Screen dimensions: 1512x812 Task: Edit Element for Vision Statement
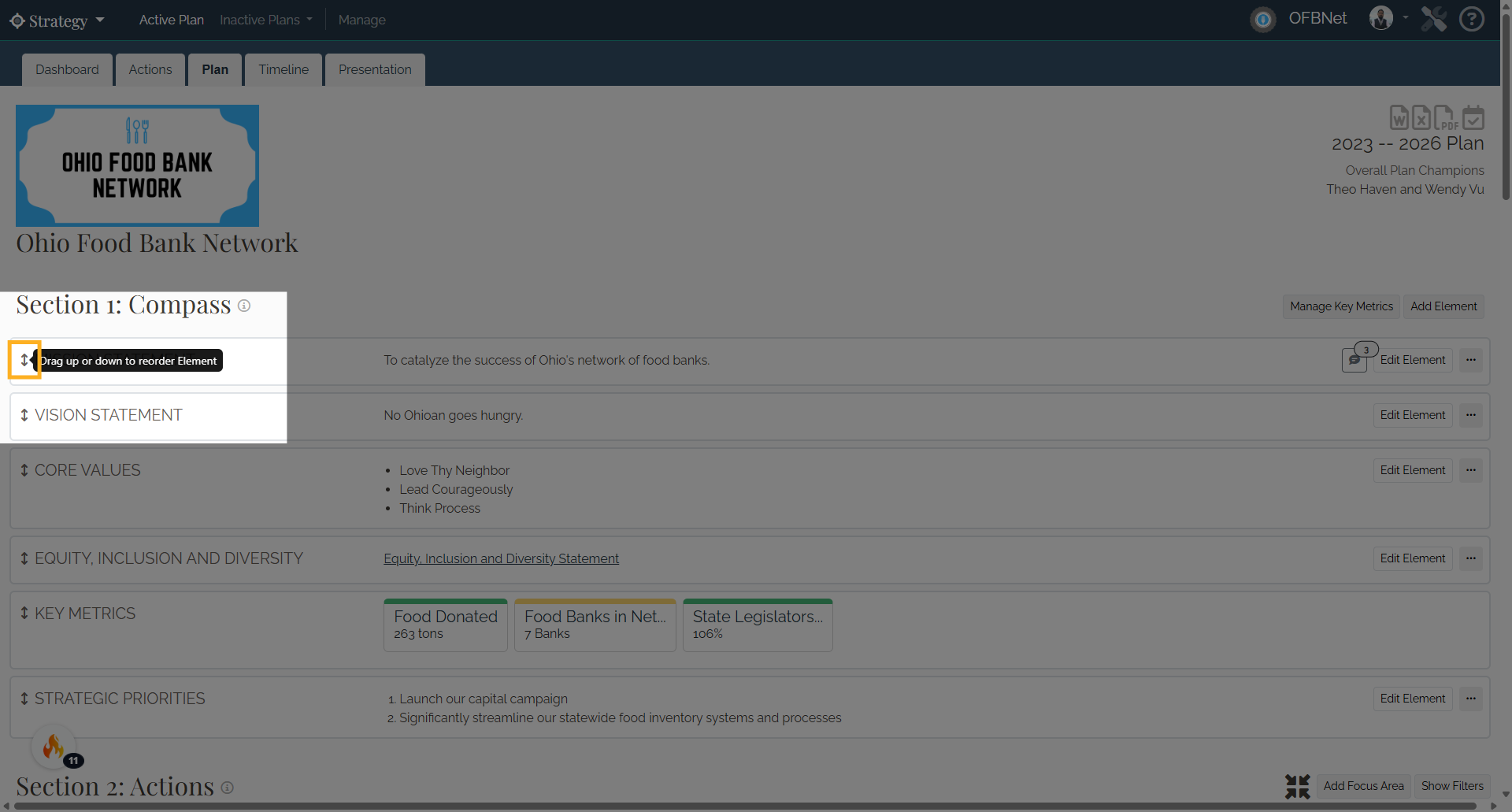click(1413, 415)
